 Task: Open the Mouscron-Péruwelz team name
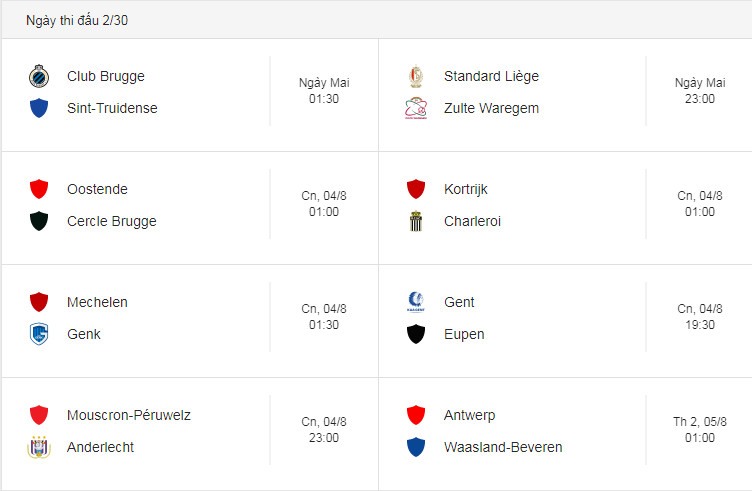[x=129, y=415]
